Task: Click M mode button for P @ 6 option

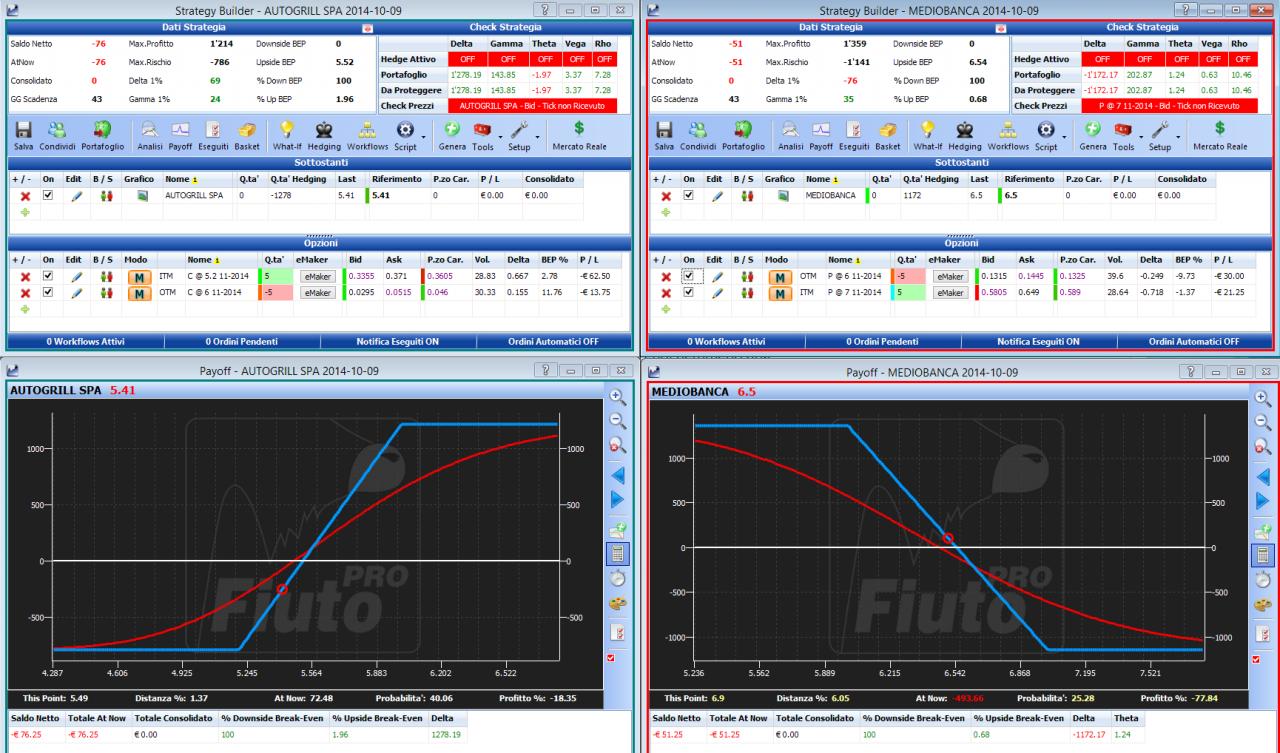Action: tap(780, 277)
